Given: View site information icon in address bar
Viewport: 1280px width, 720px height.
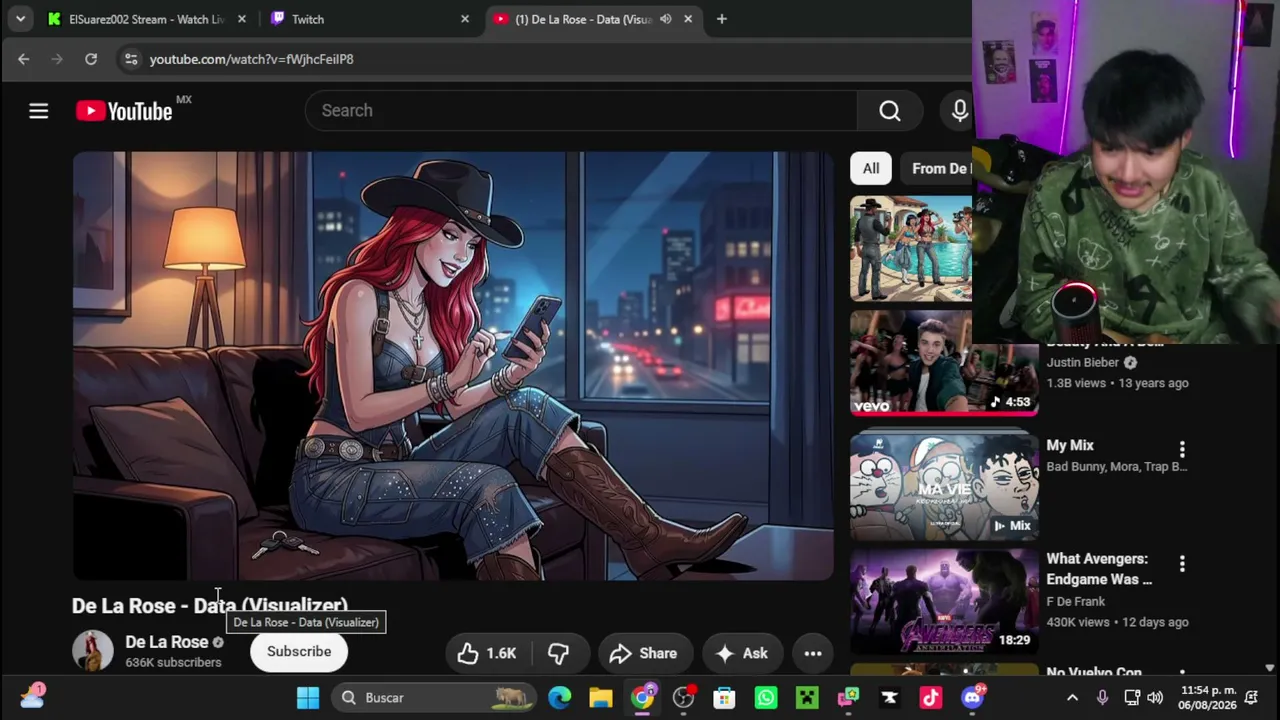Looking at the screenshot, I should (131, 59).
